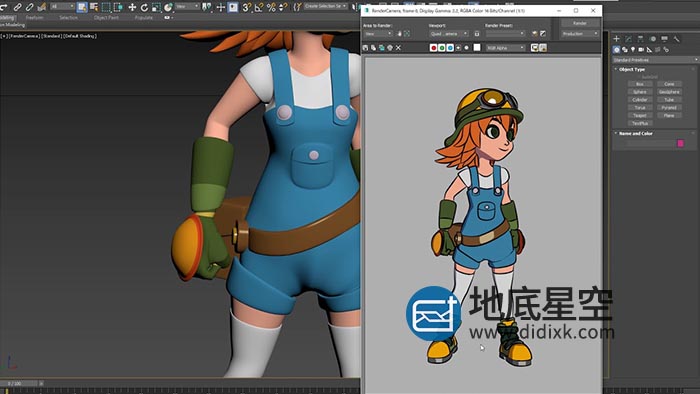Toggle the Blue channel in render window
Screen dimensions: 700x394
[x=450, y=48]
